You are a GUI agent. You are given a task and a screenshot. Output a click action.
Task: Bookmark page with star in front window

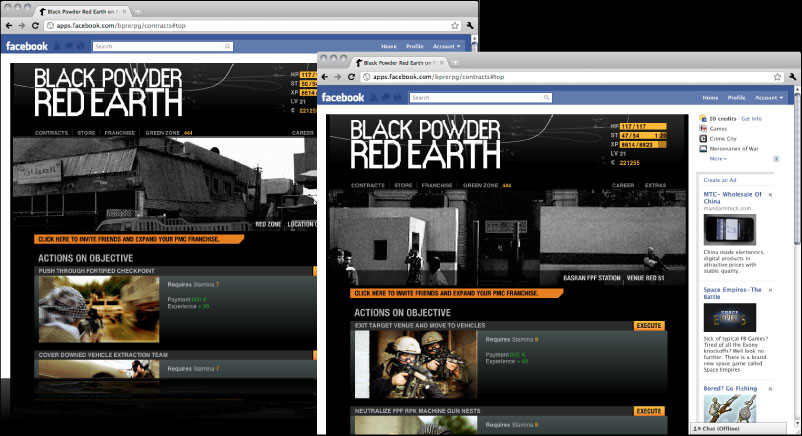[x=777, y=77]
